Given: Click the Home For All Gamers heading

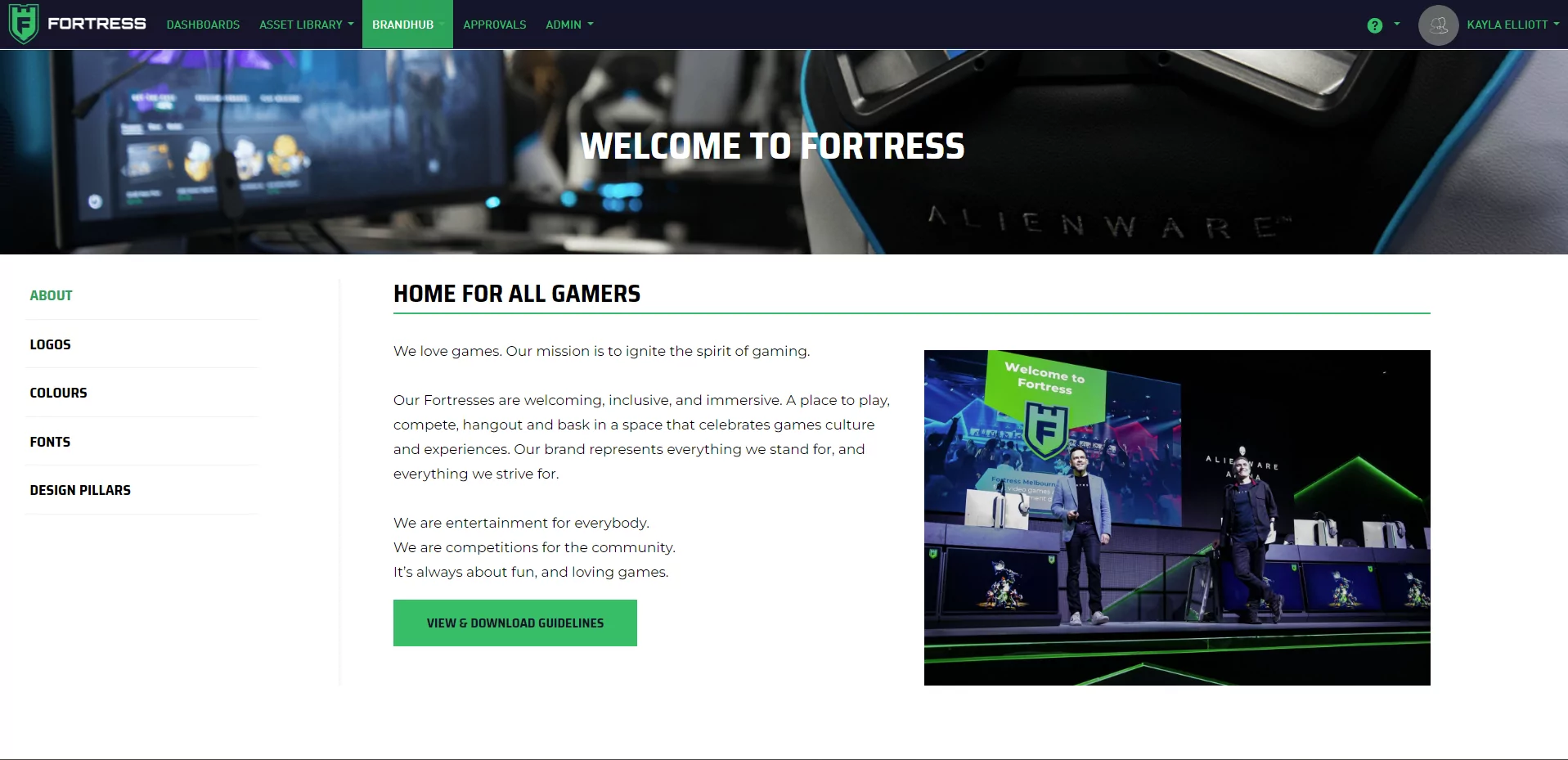Looking at the screenshot, I should tap(517, 294).
